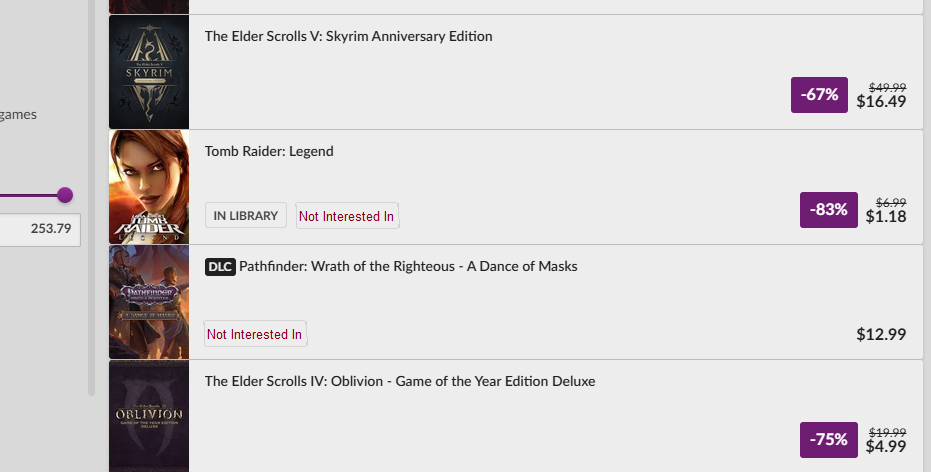931x472 pixels.
Task: Click the sidebar filter vertical scrollbar
Action: (x=91, y=198)
